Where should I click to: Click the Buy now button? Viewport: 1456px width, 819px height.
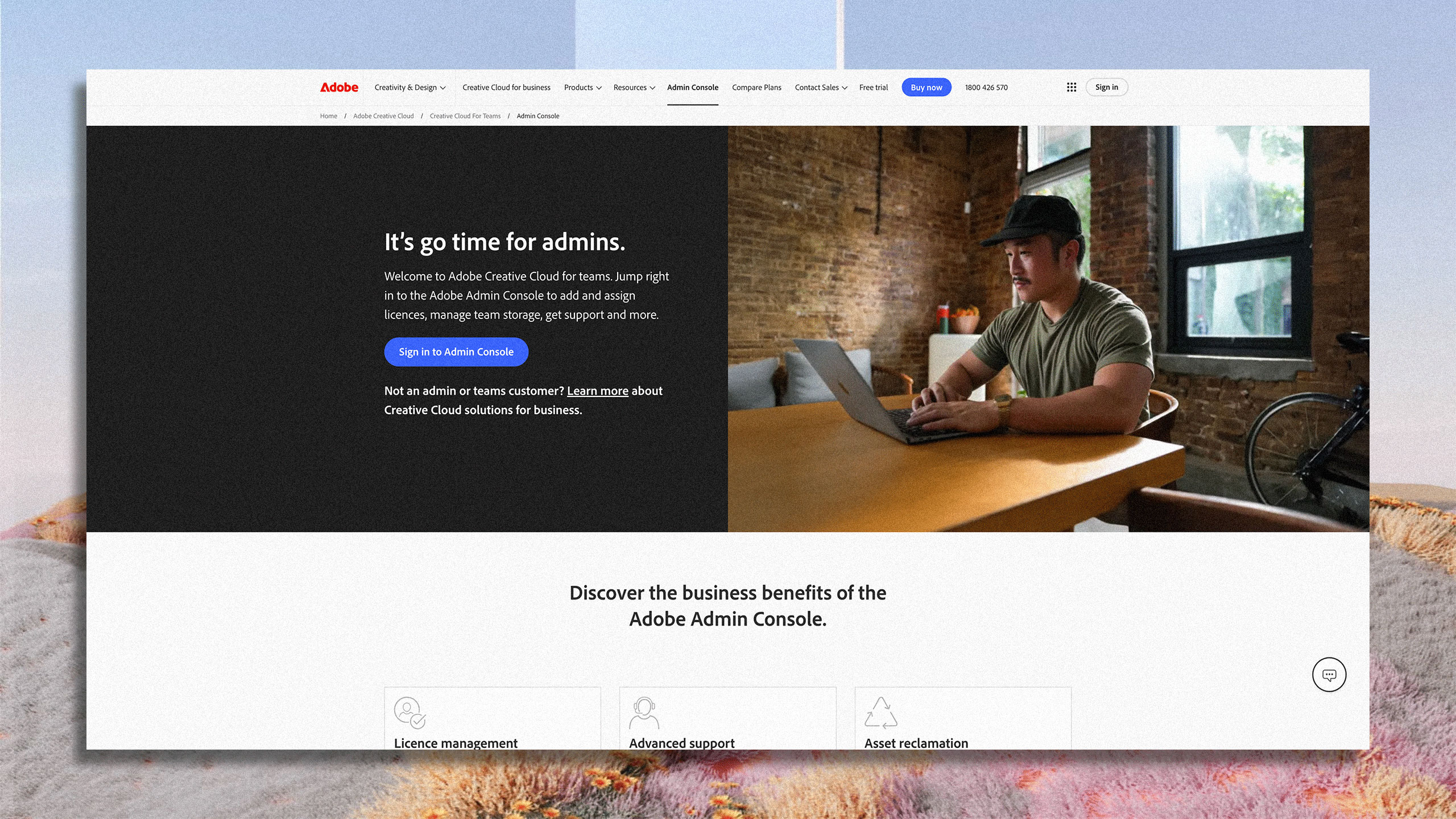[926, 87]
